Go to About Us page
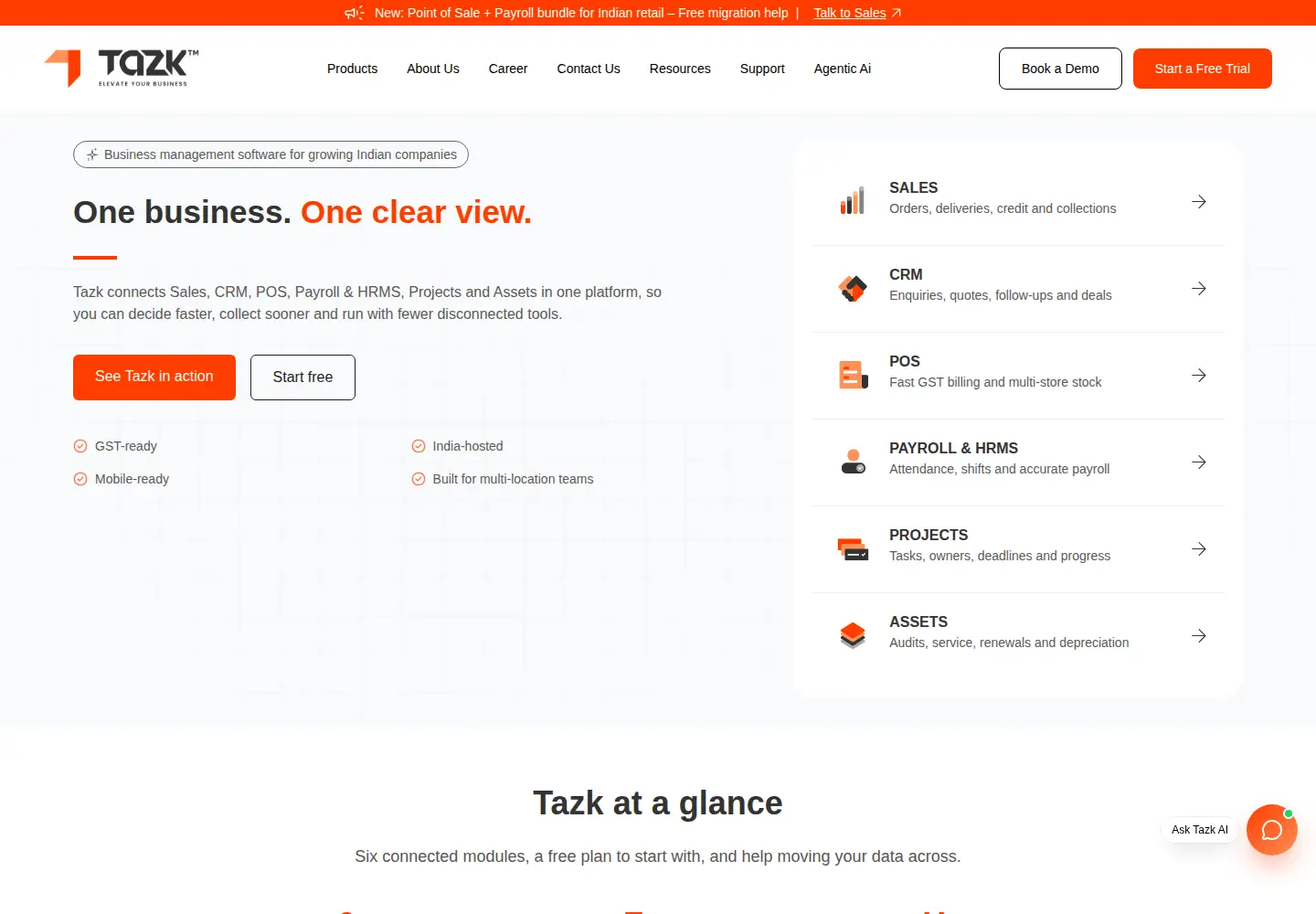 click(x=433, y=69)
